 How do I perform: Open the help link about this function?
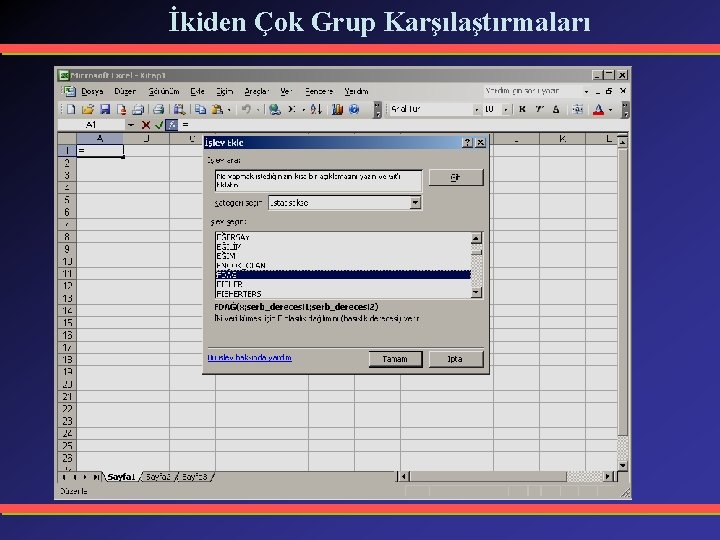coord(249,357)
